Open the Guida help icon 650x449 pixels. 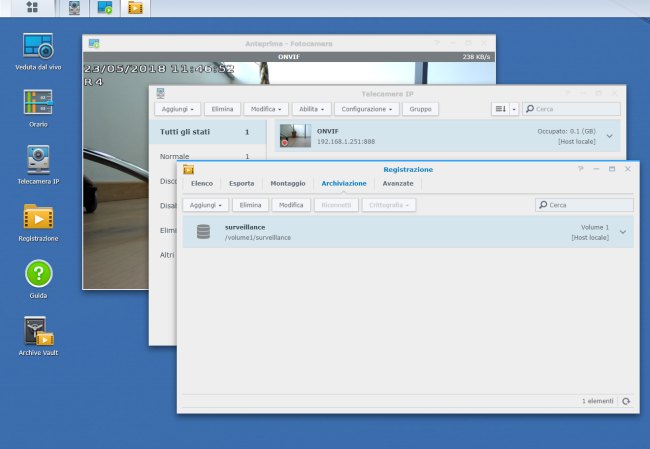(x=38, y=273)
